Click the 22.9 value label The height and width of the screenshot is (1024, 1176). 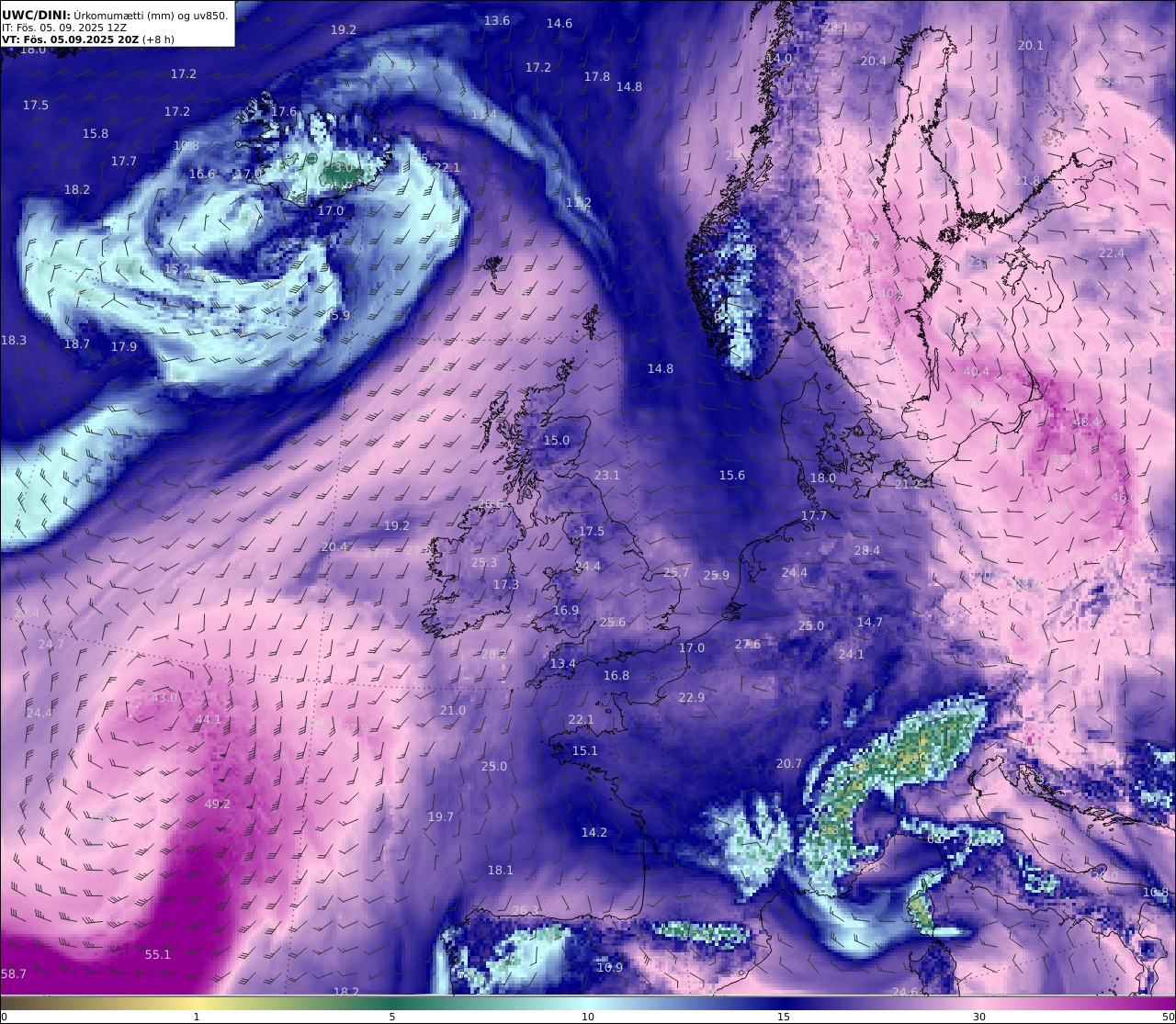692,697
